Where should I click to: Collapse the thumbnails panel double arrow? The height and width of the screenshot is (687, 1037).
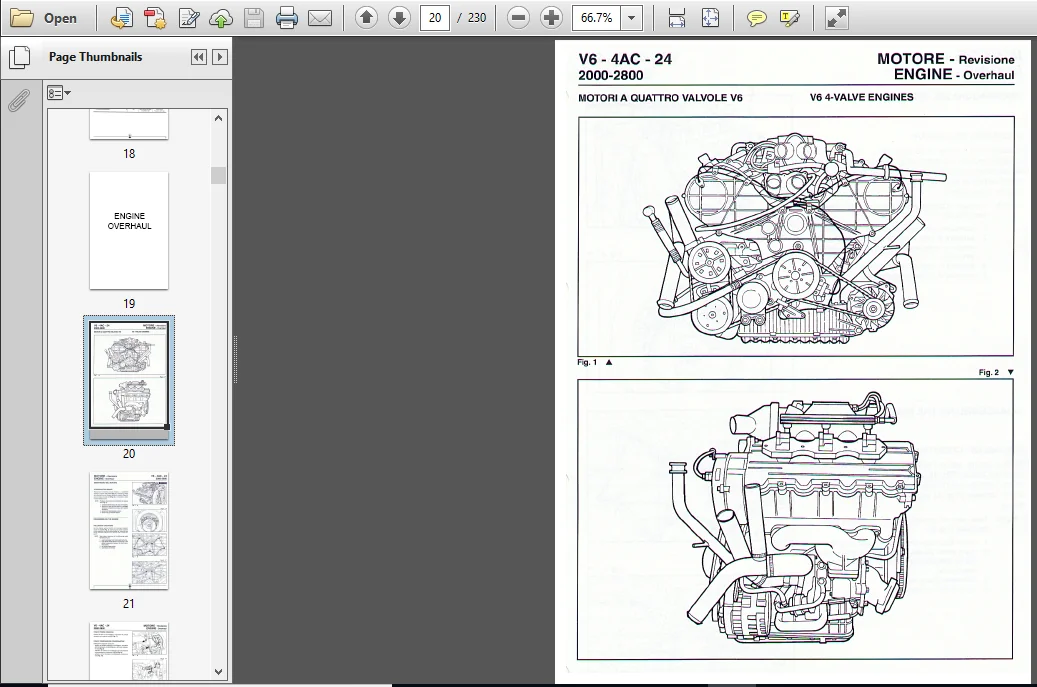click(198, 57)
